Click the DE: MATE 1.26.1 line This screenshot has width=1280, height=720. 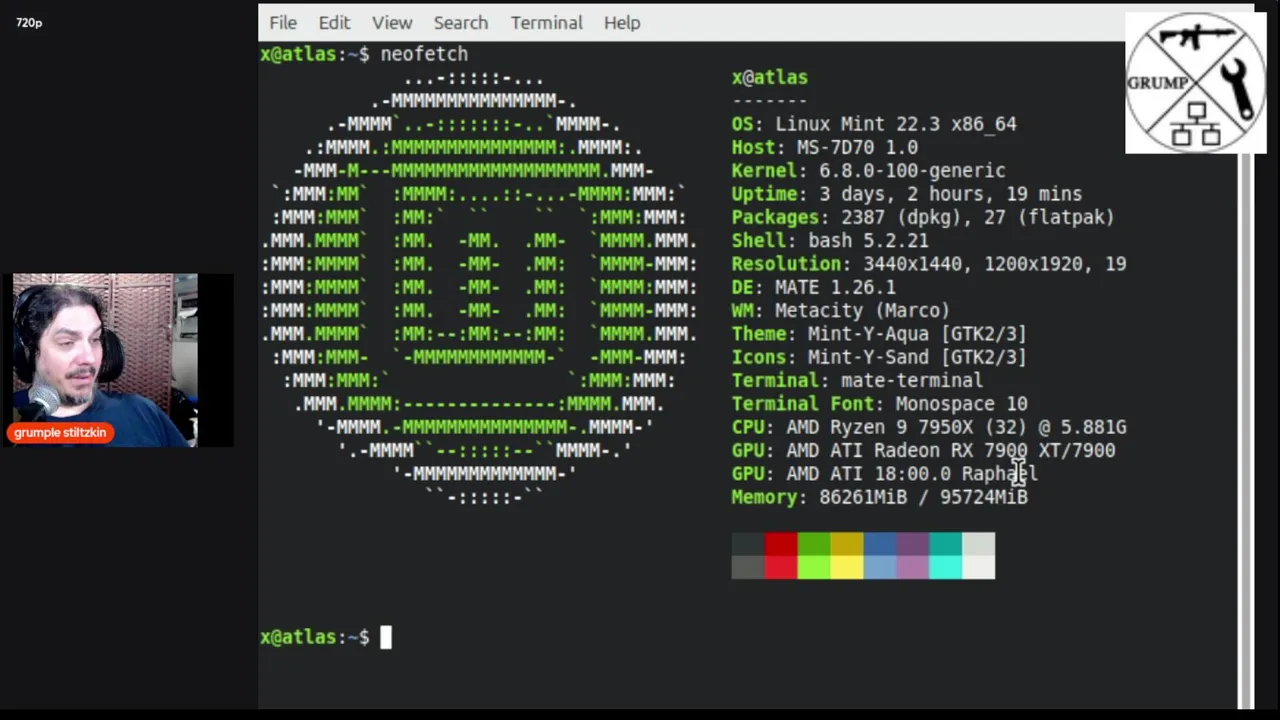click(x=813, y=287)
